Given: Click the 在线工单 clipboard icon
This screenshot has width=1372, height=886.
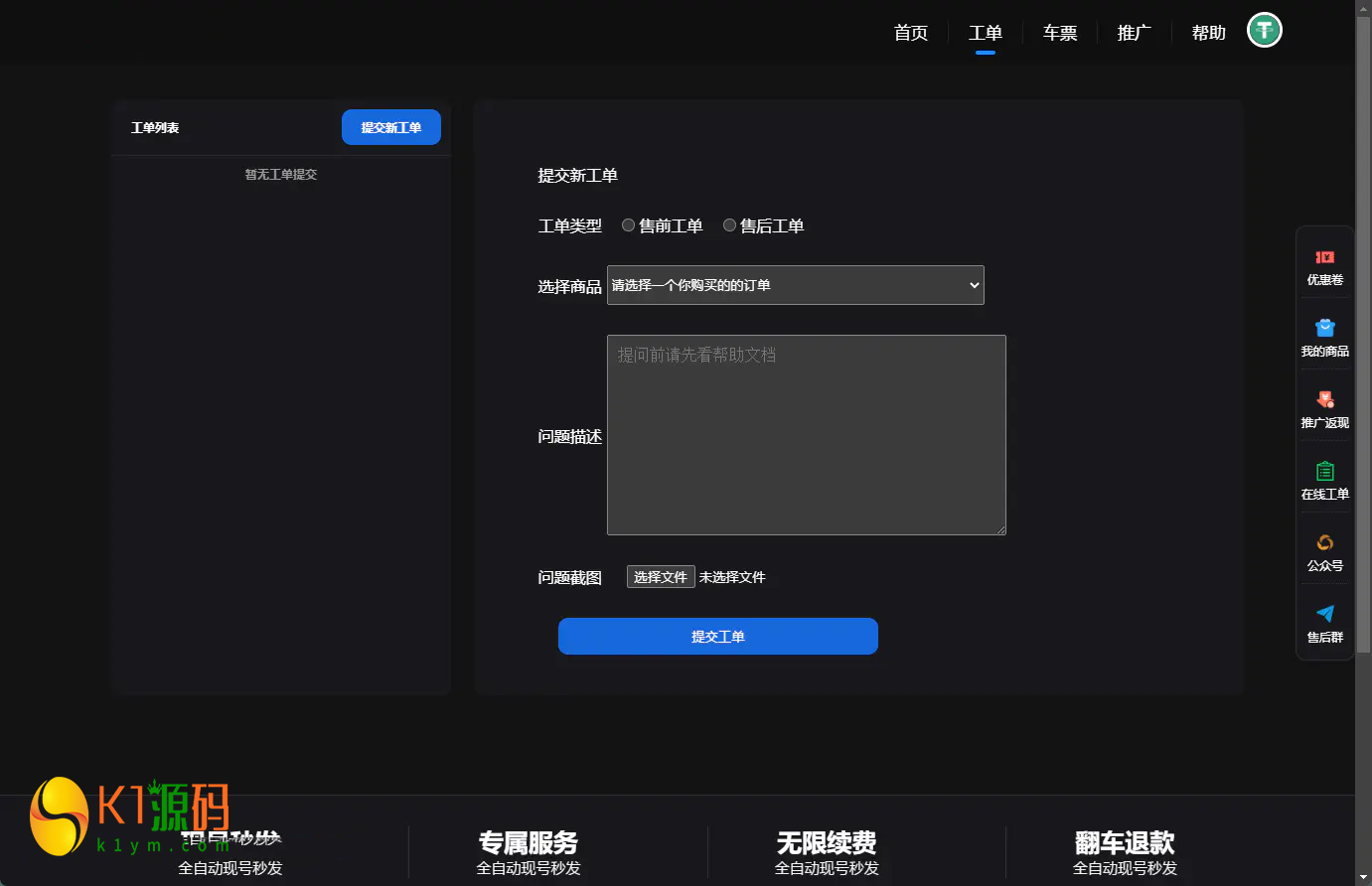Looking at the screenshot, I should [x=1324, y=472].
